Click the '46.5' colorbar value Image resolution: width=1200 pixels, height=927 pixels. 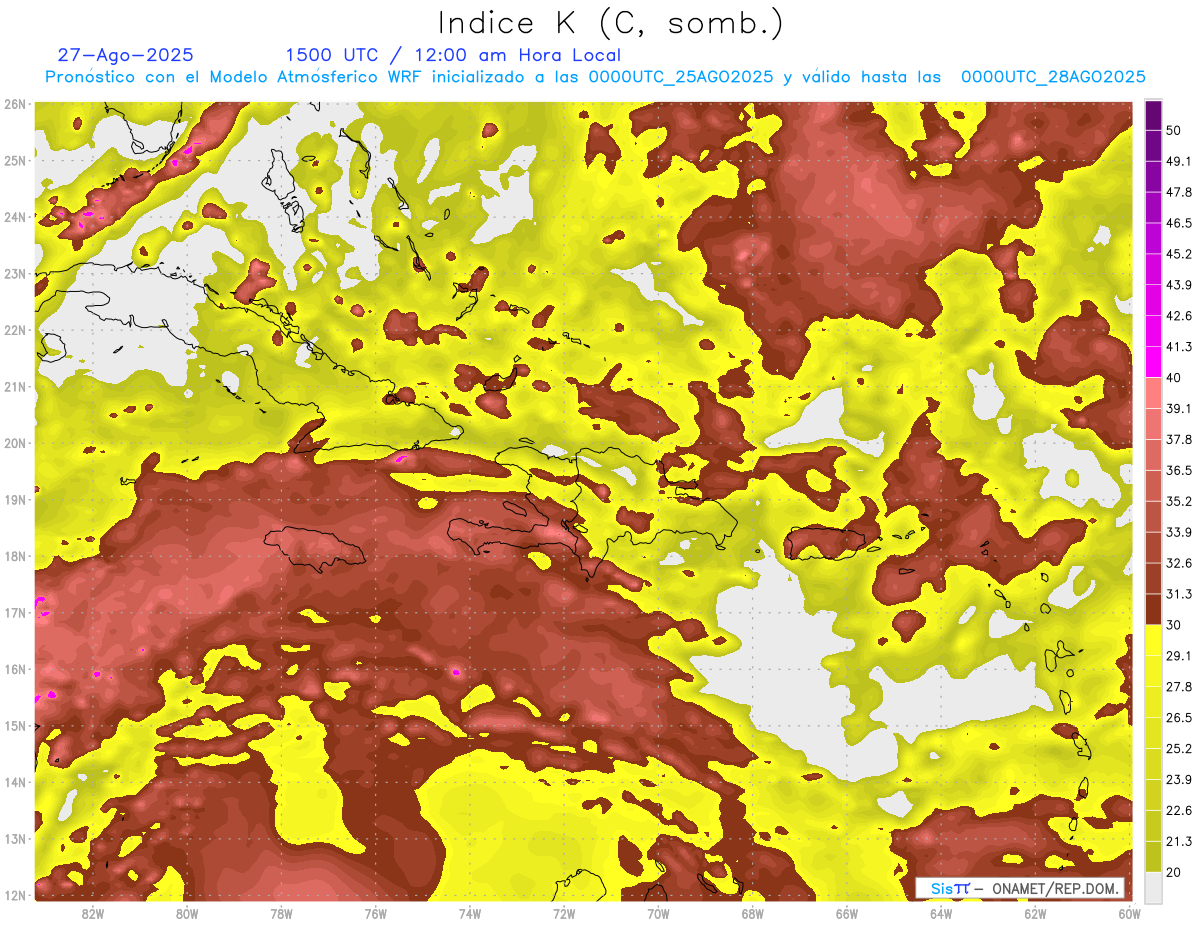[1179, 223]
